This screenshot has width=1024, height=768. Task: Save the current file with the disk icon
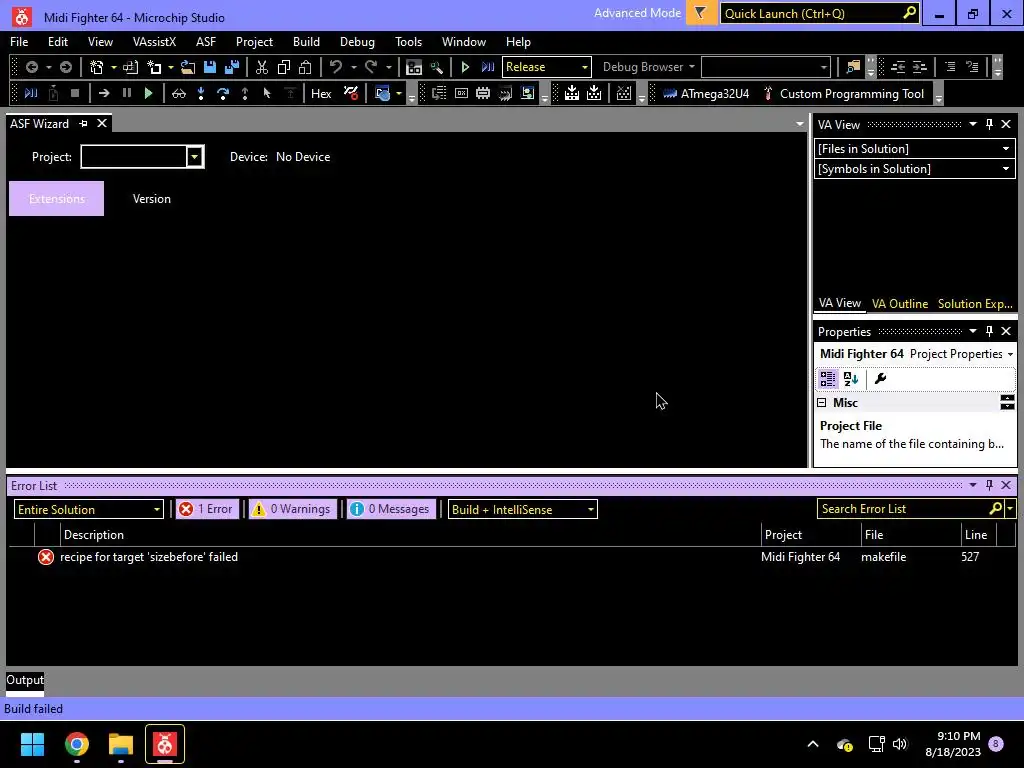(x=210, y=67)
